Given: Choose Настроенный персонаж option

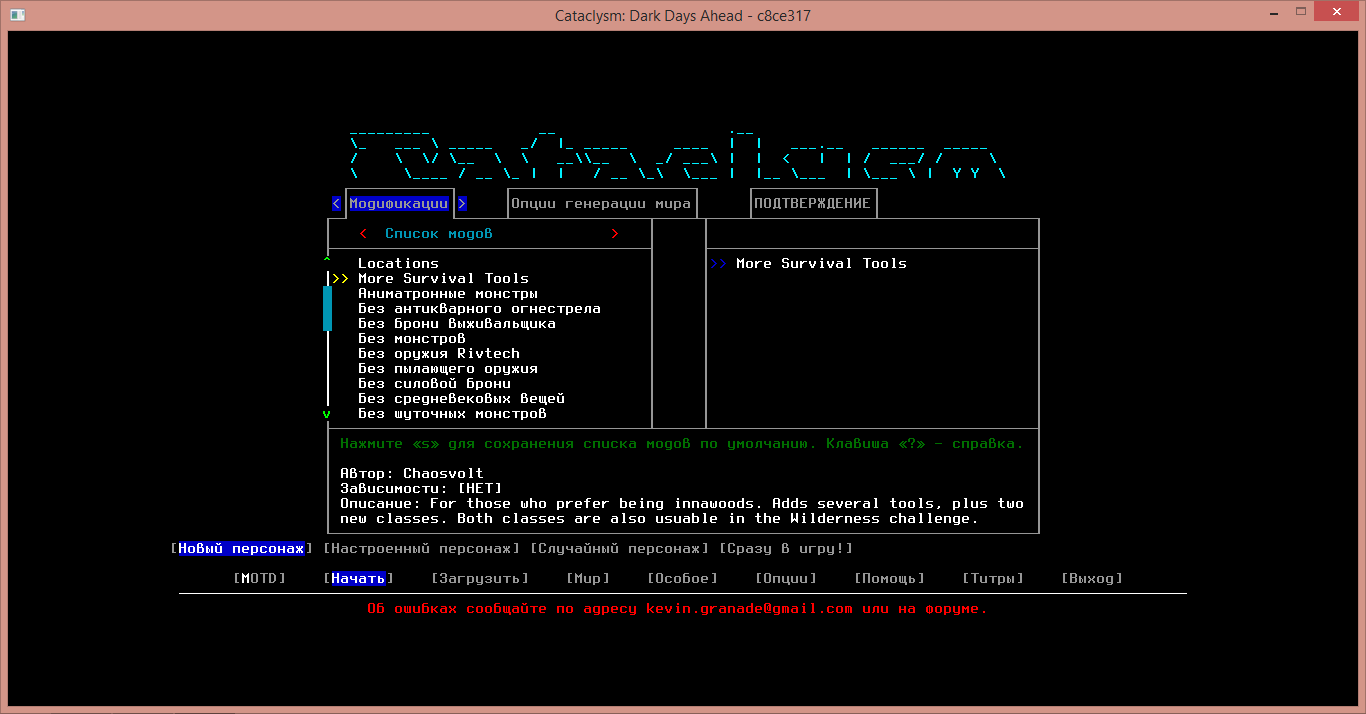Looking at the screenshot, I should pyautogui.click(x=422, y=548).
